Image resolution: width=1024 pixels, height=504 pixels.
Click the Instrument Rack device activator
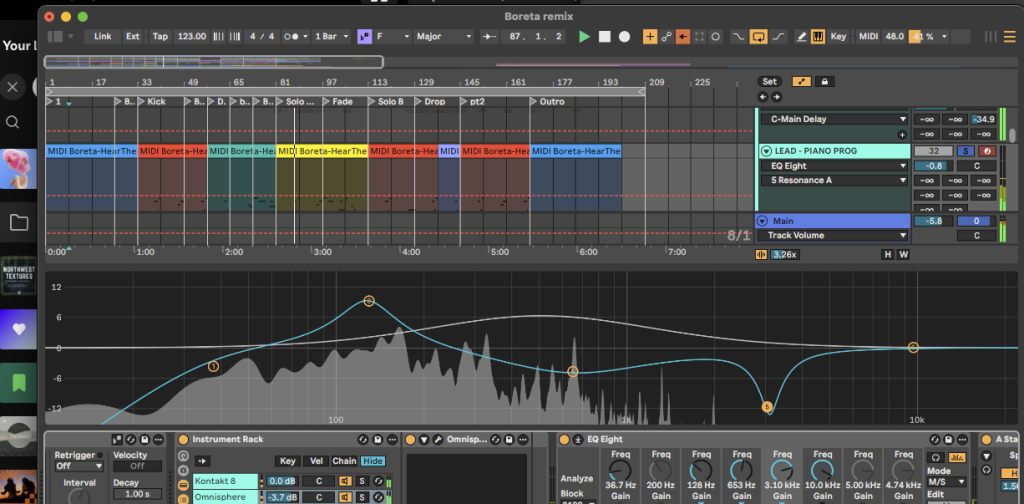(183, 439)
